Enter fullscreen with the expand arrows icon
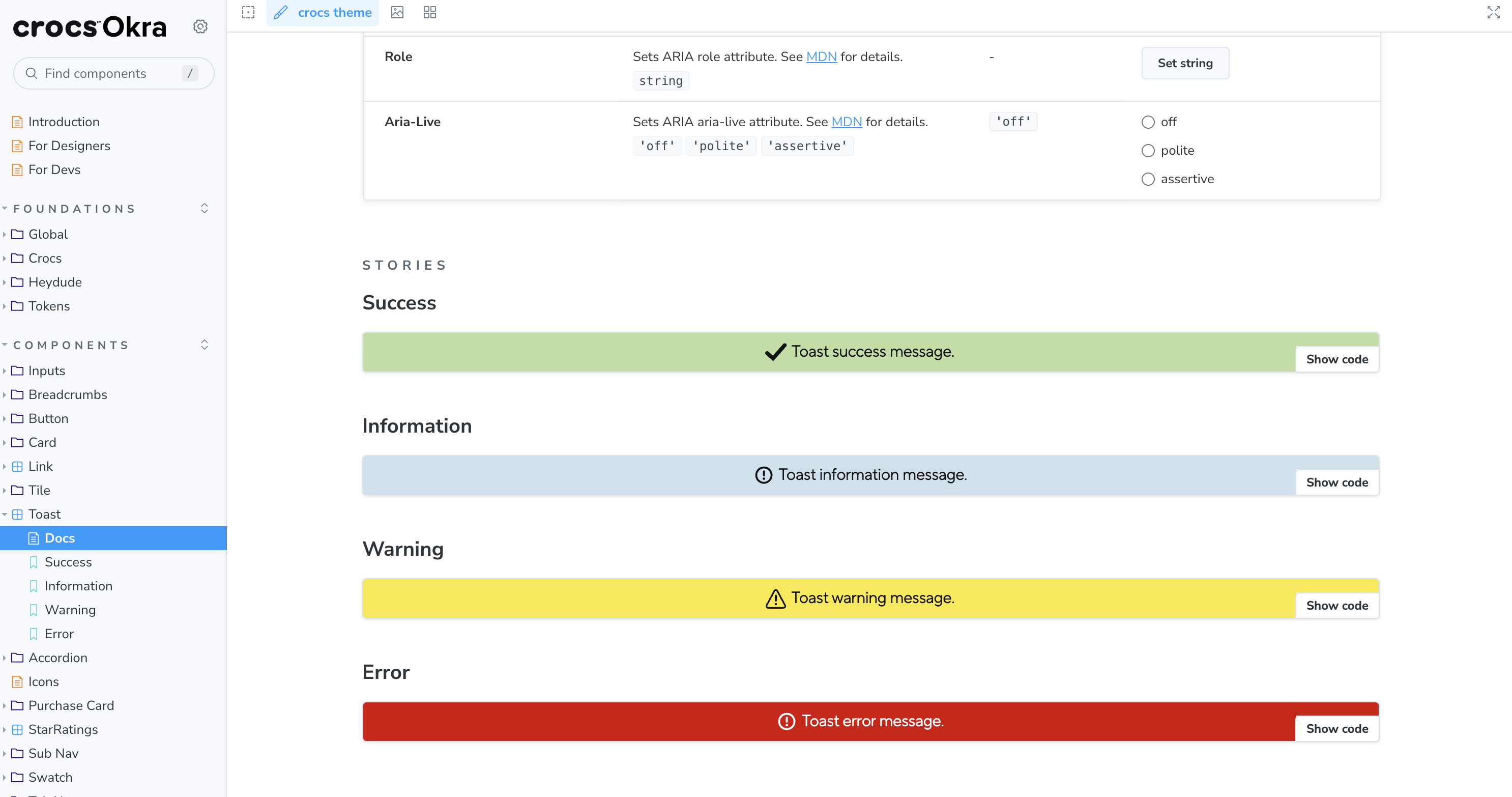Viewport: 1512px width, 797px height. click(1493, 12)
